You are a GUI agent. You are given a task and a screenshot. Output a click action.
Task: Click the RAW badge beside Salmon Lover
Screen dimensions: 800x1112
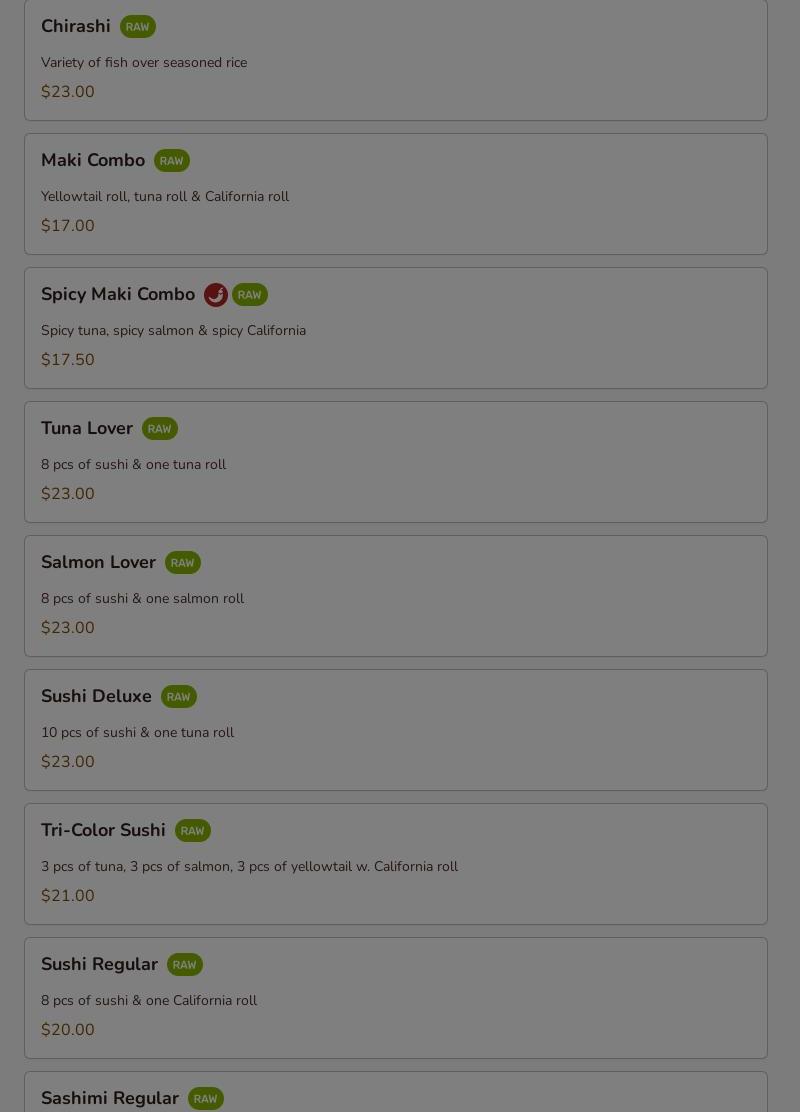(x=183, y=563)
